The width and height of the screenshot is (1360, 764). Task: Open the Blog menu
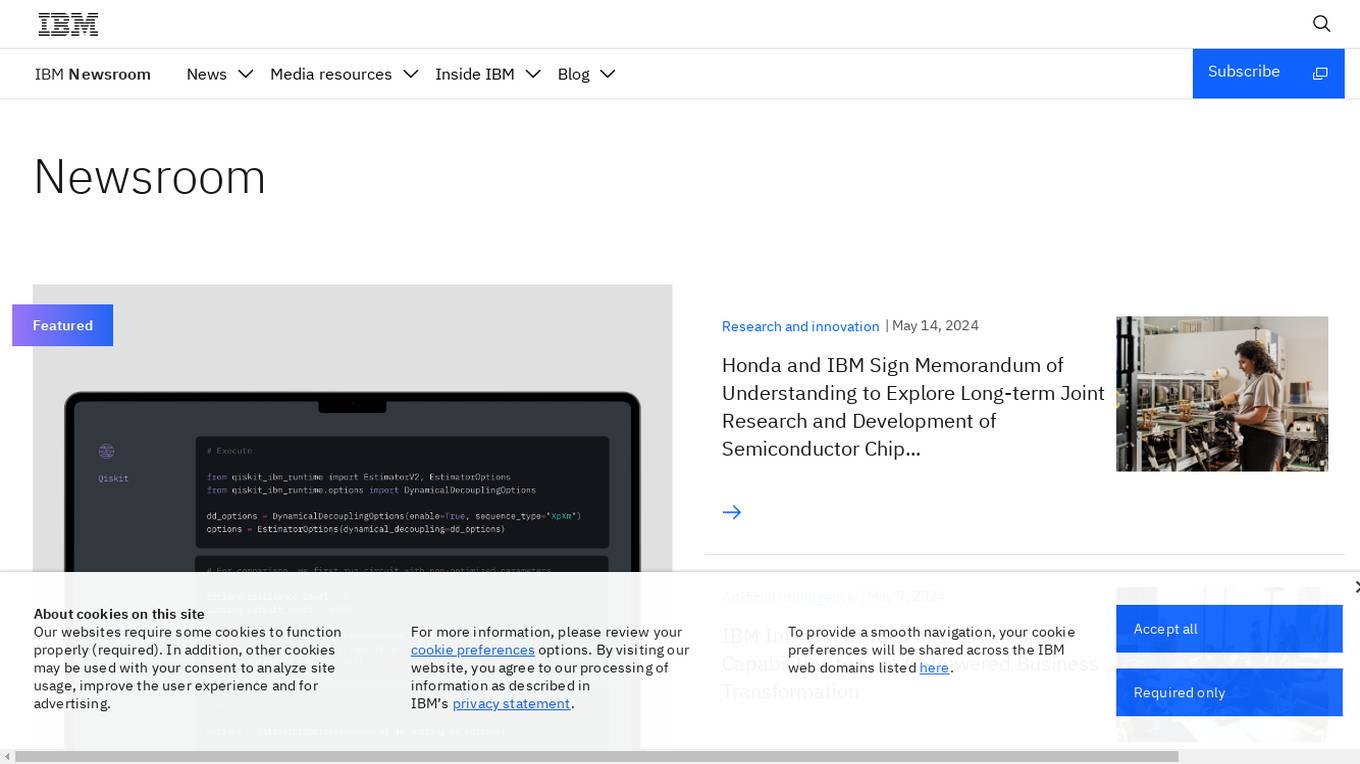(x=574, y=74)
